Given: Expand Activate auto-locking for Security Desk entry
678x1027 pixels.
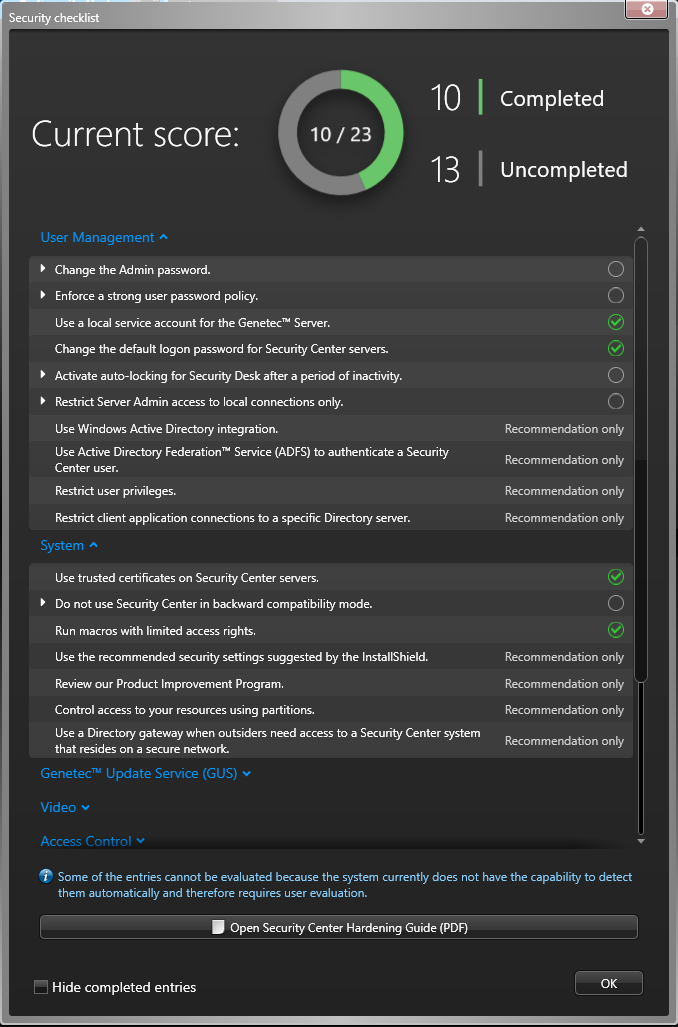Looking at the screenshot, I should coord(43,375).
